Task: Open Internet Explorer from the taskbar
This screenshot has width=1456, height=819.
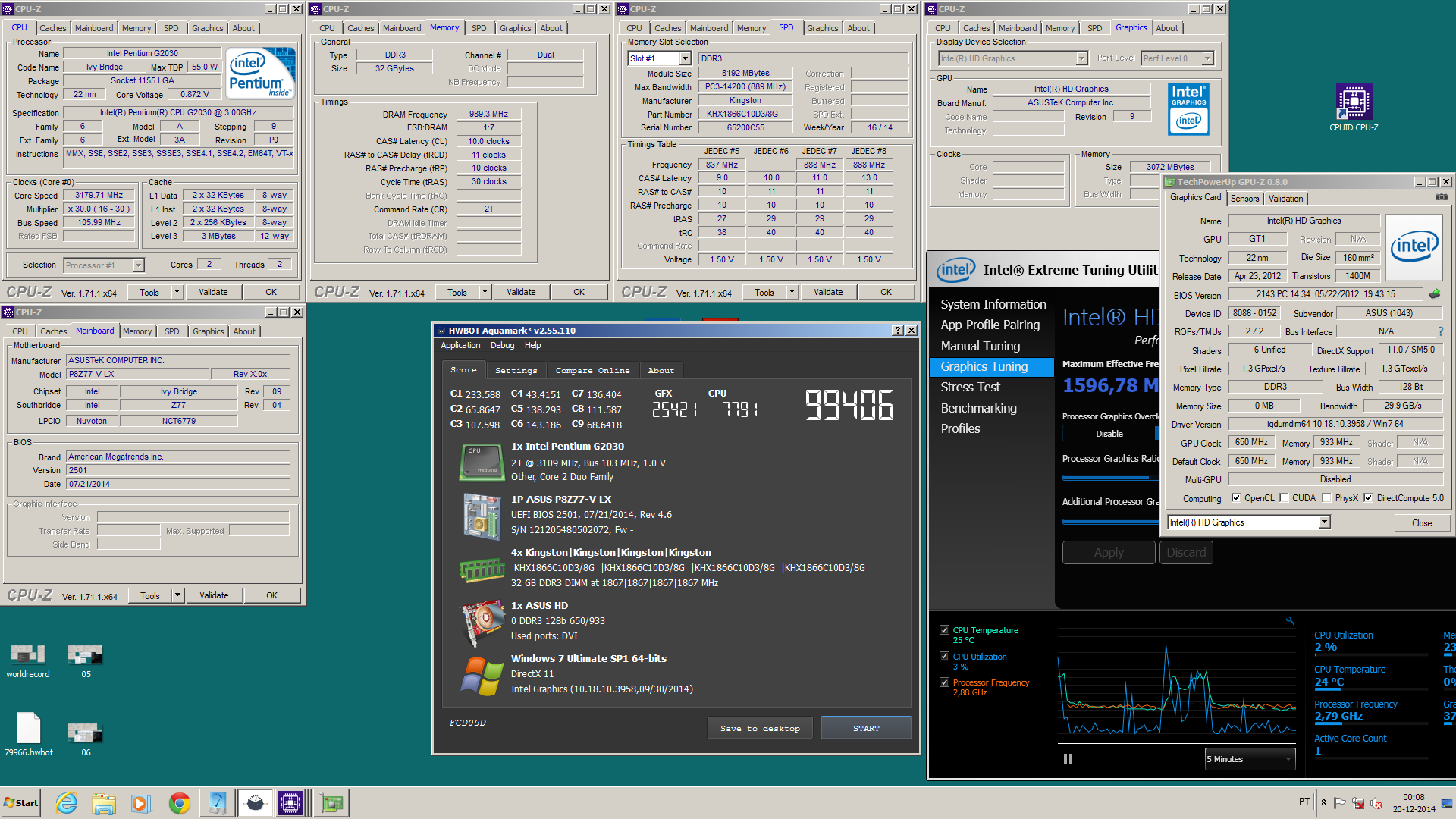Action: [x=67, y=803]
